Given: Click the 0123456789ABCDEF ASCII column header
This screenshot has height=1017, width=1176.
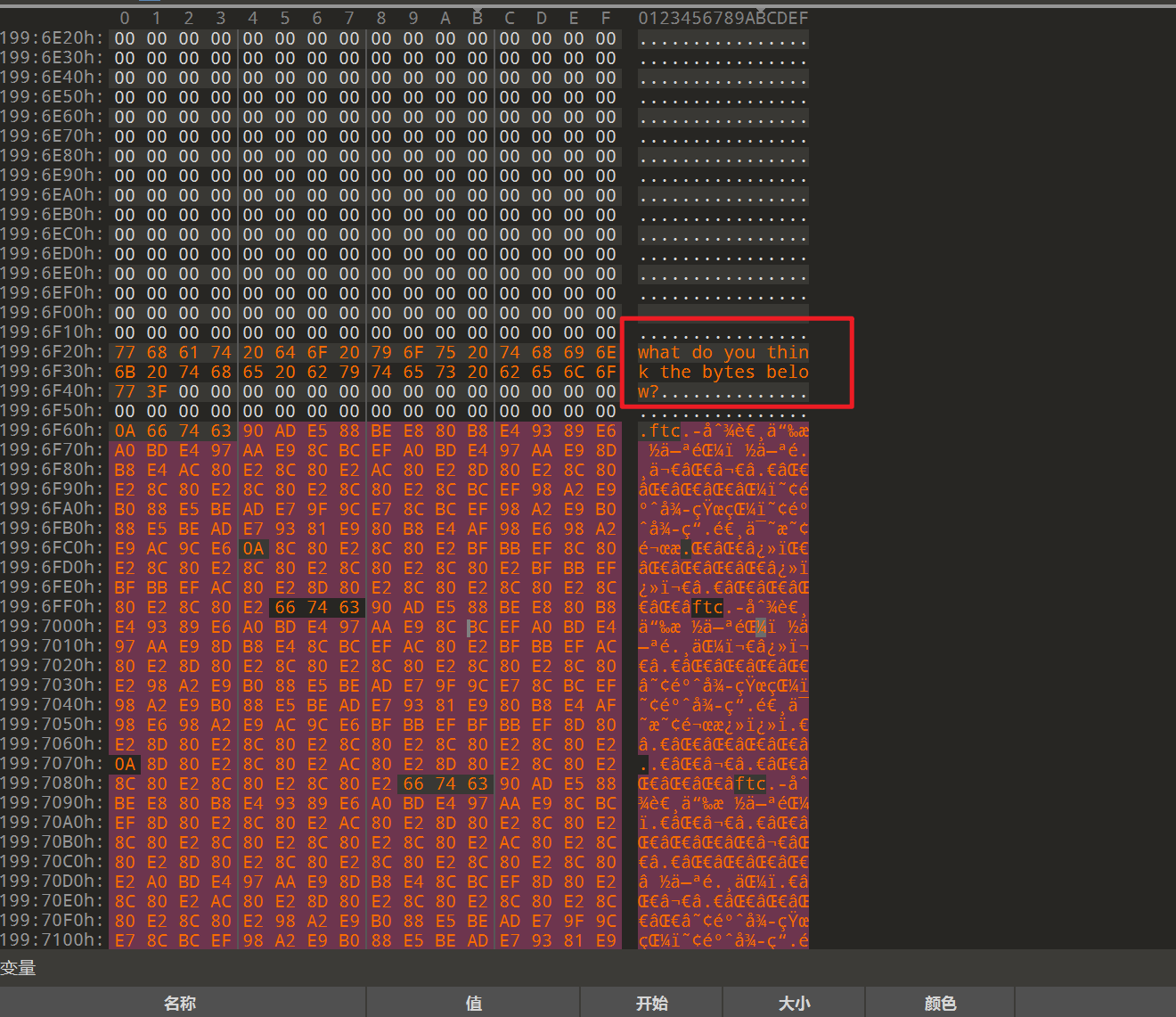Looking at the screenshot, I should (x=723, y=18).
